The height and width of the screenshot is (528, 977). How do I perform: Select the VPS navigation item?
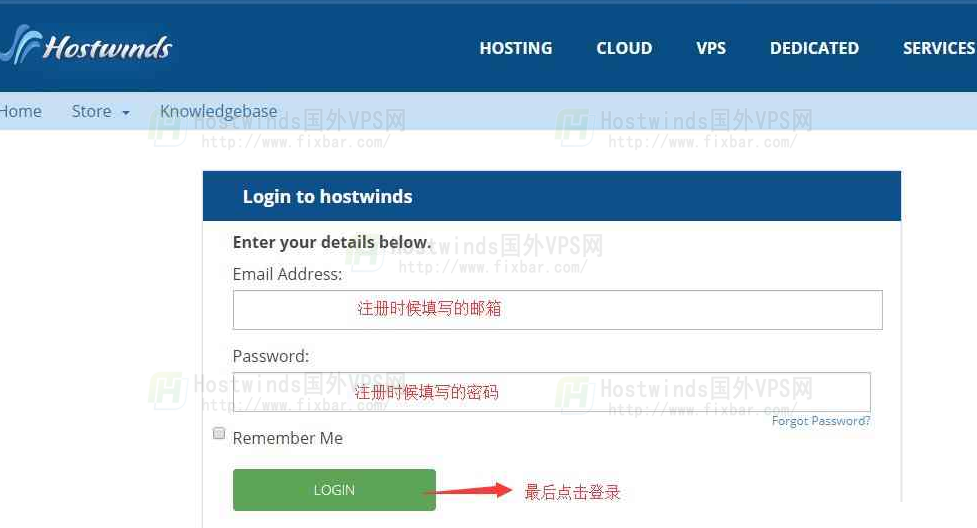pos(711,48)
